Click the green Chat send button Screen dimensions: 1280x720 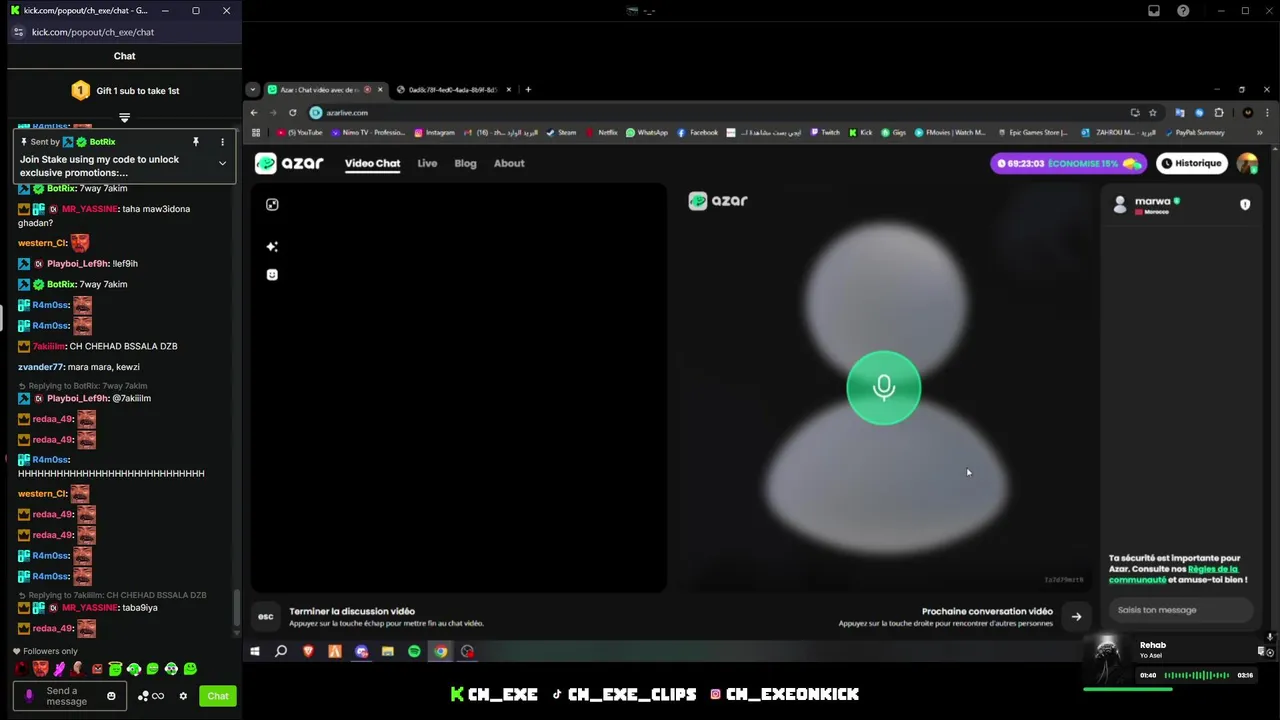pos(218,696)
